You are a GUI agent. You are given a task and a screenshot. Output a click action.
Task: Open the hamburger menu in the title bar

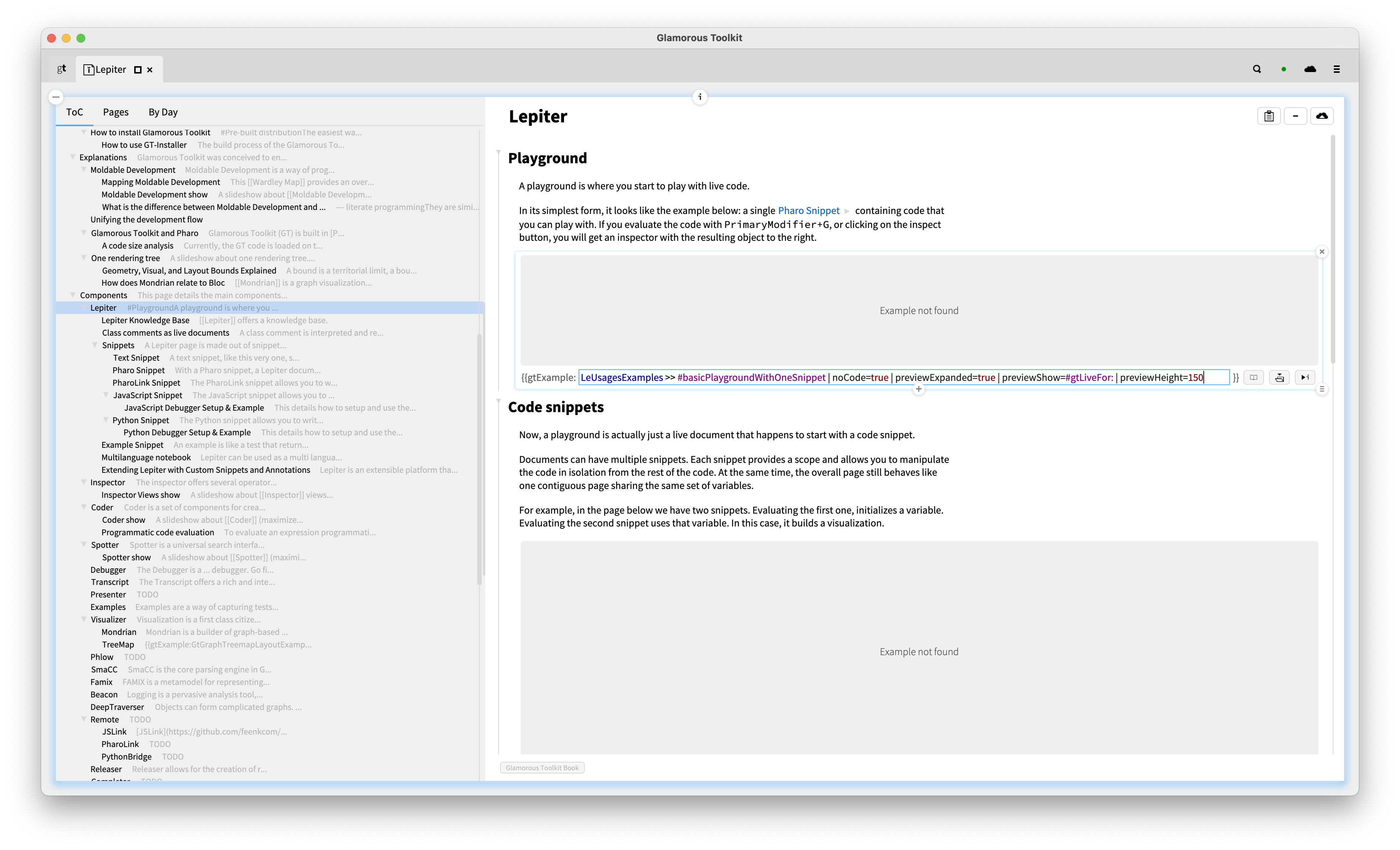[1337, 69]
